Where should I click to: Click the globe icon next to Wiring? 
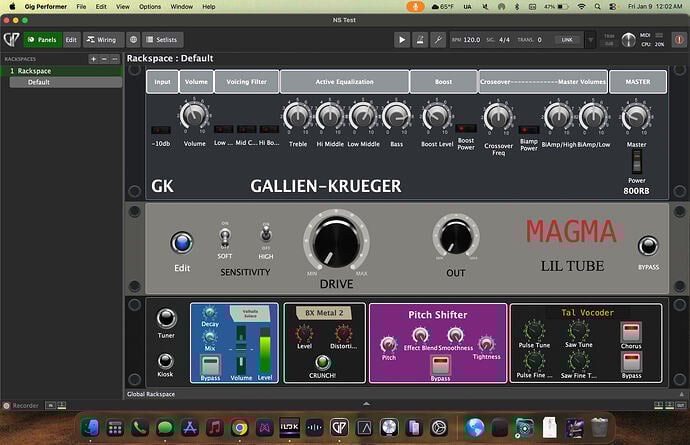point(134,40)
